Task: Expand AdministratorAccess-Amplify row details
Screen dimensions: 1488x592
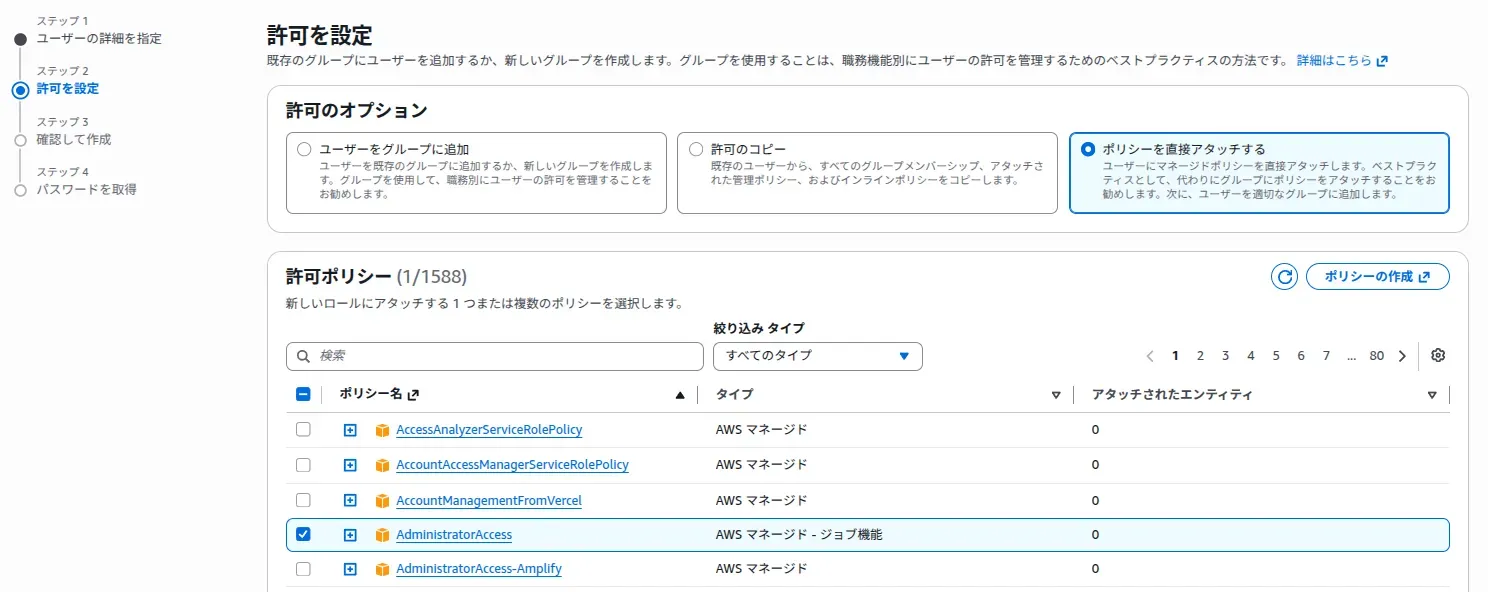Action: [x=350, y=569]
